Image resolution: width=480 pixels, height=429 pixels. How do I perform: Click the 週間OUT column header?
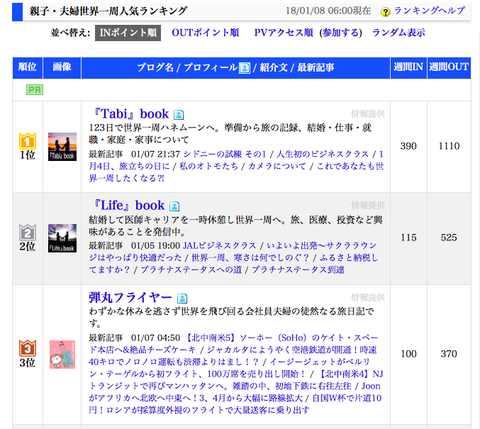tap(449, 68)
